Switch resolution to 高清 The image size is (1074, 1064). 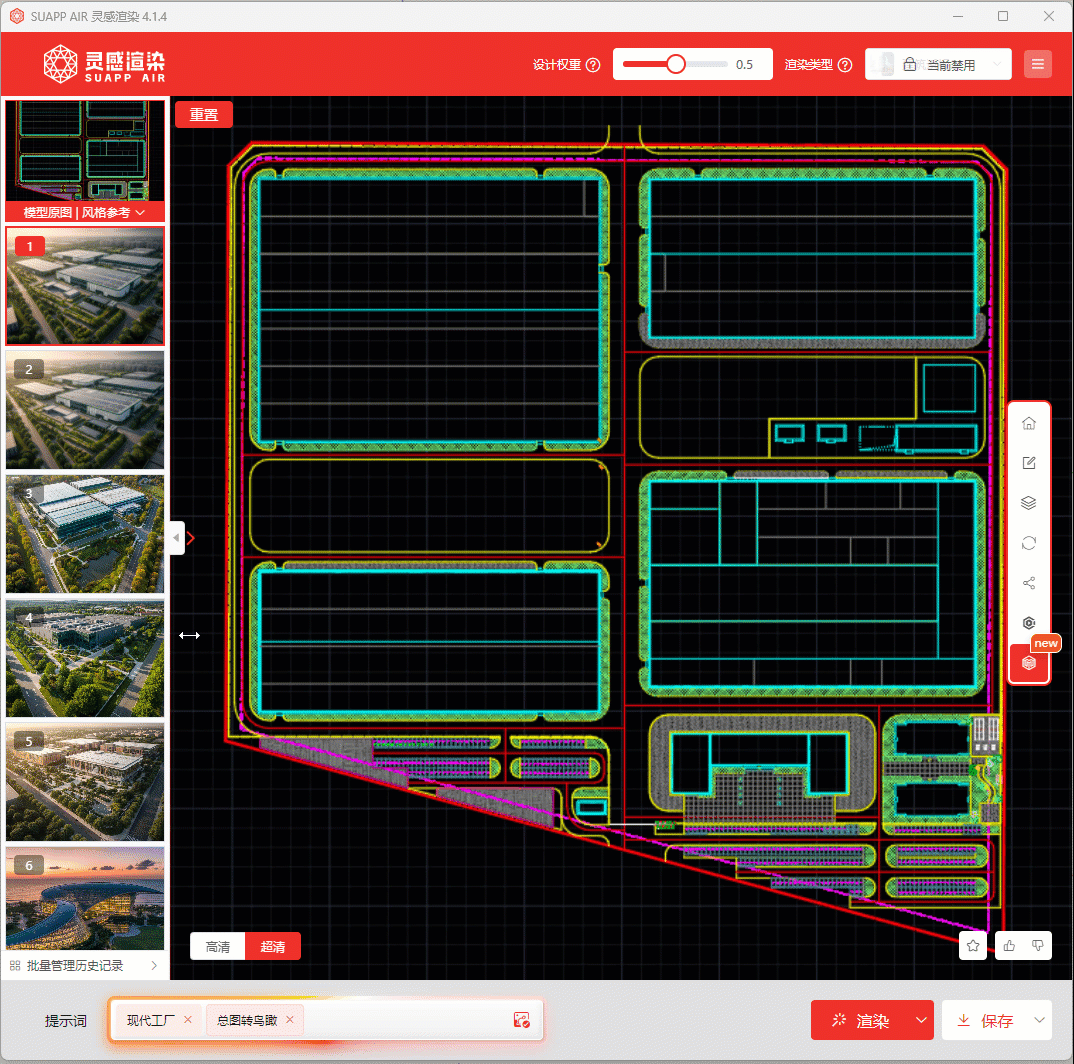click(218, 946)
